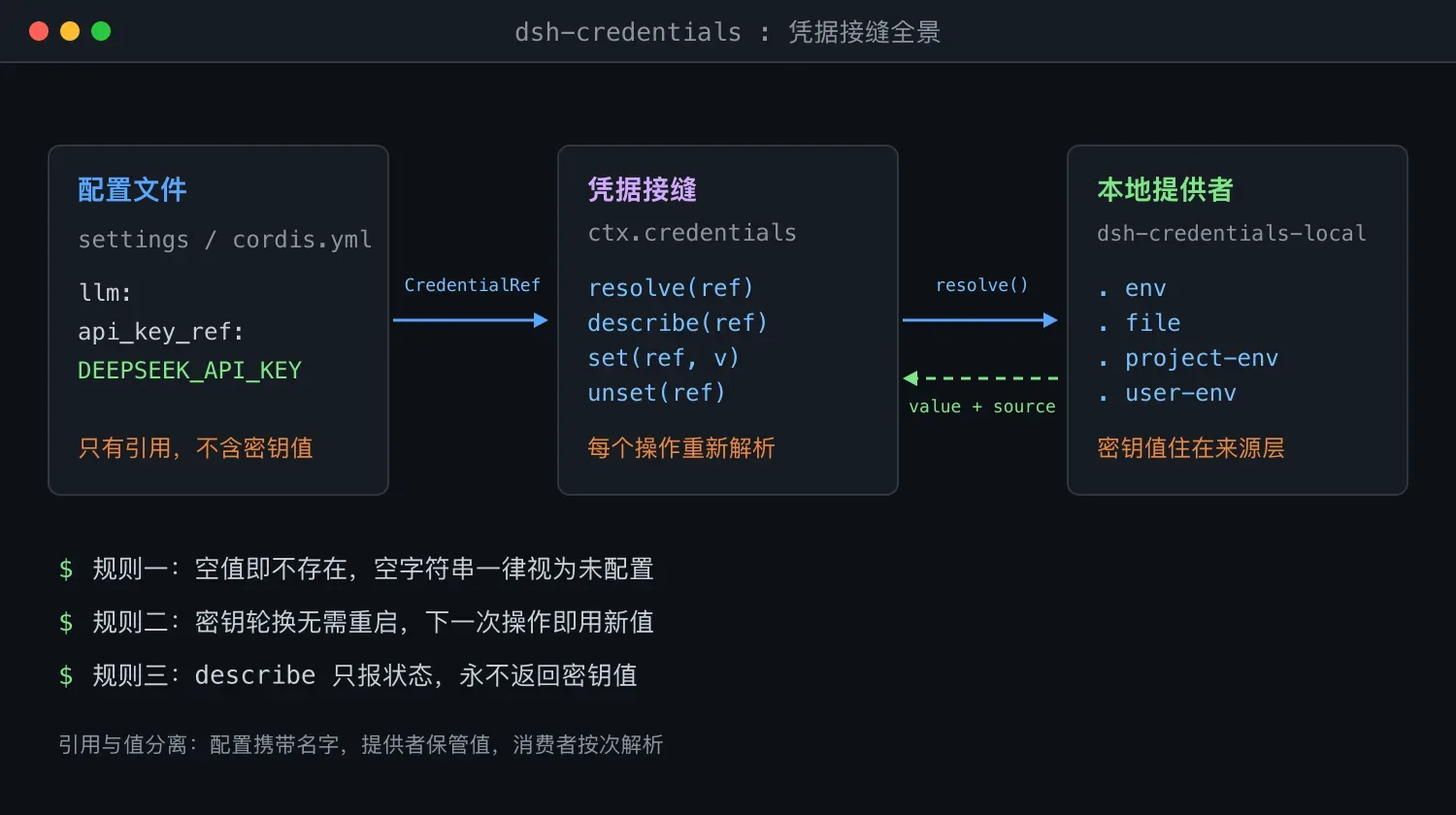
Task: Click the ctx.credentials subtitle
Action: (x=692, y=233)
